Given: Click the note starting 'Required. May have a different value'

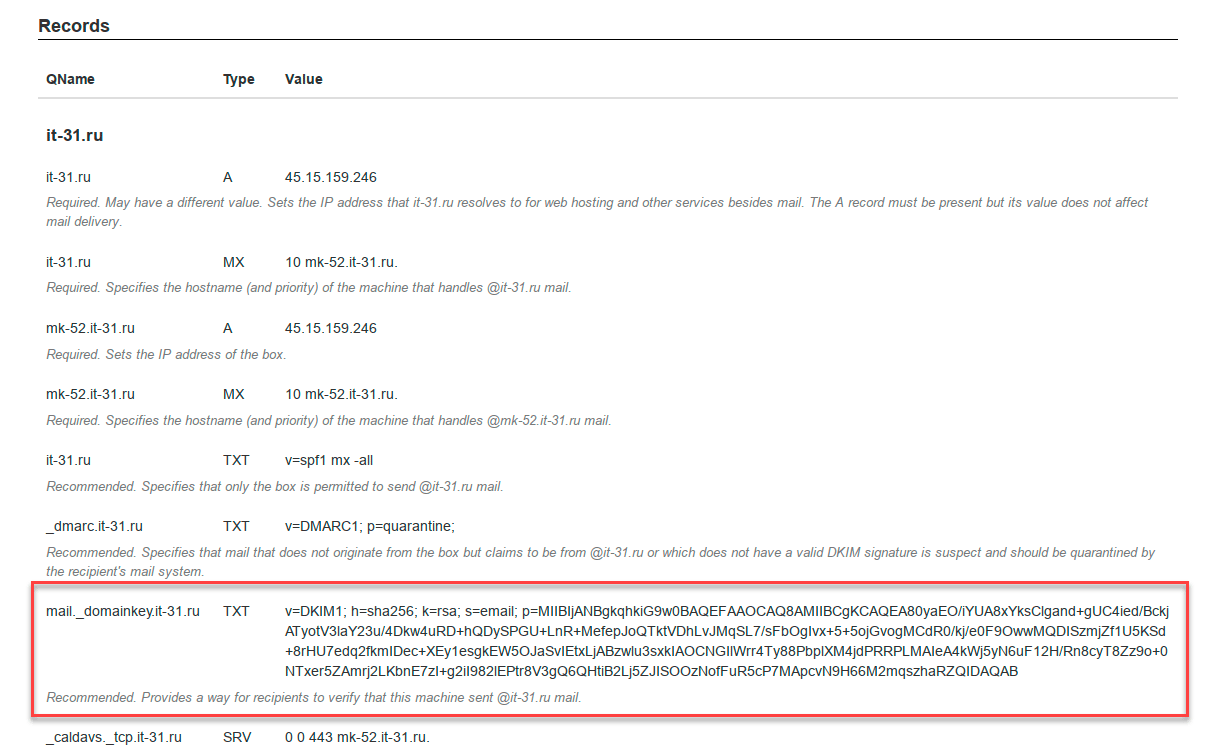Looking at the screenshot, I should tap(597, 212).
